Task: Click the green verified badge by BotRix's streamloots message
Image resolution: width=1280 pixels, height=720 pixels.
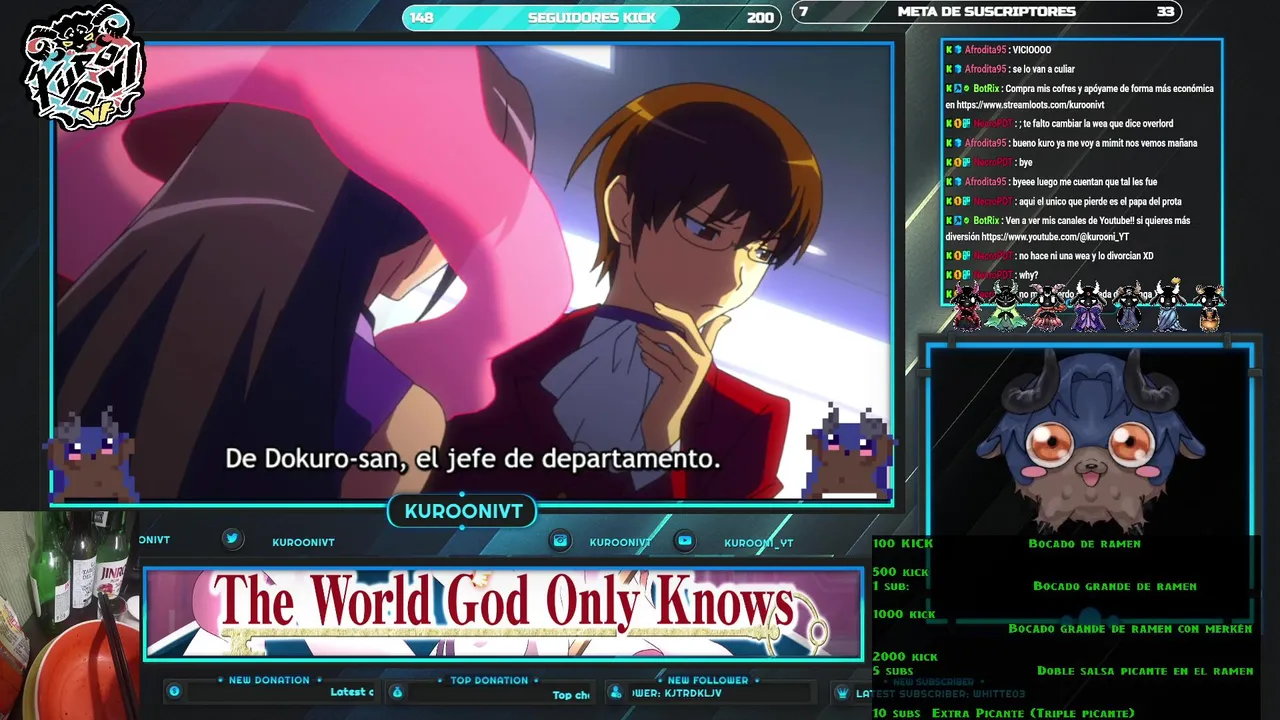Action: 967,89
